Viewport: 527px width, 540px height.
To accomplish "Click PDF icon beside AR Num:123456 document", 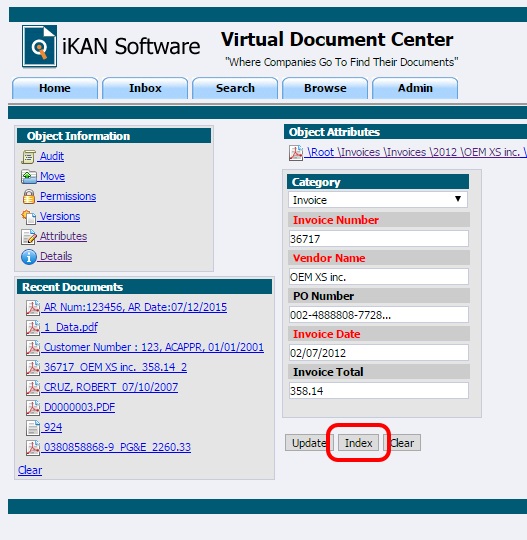I will (x=33, y=308).
